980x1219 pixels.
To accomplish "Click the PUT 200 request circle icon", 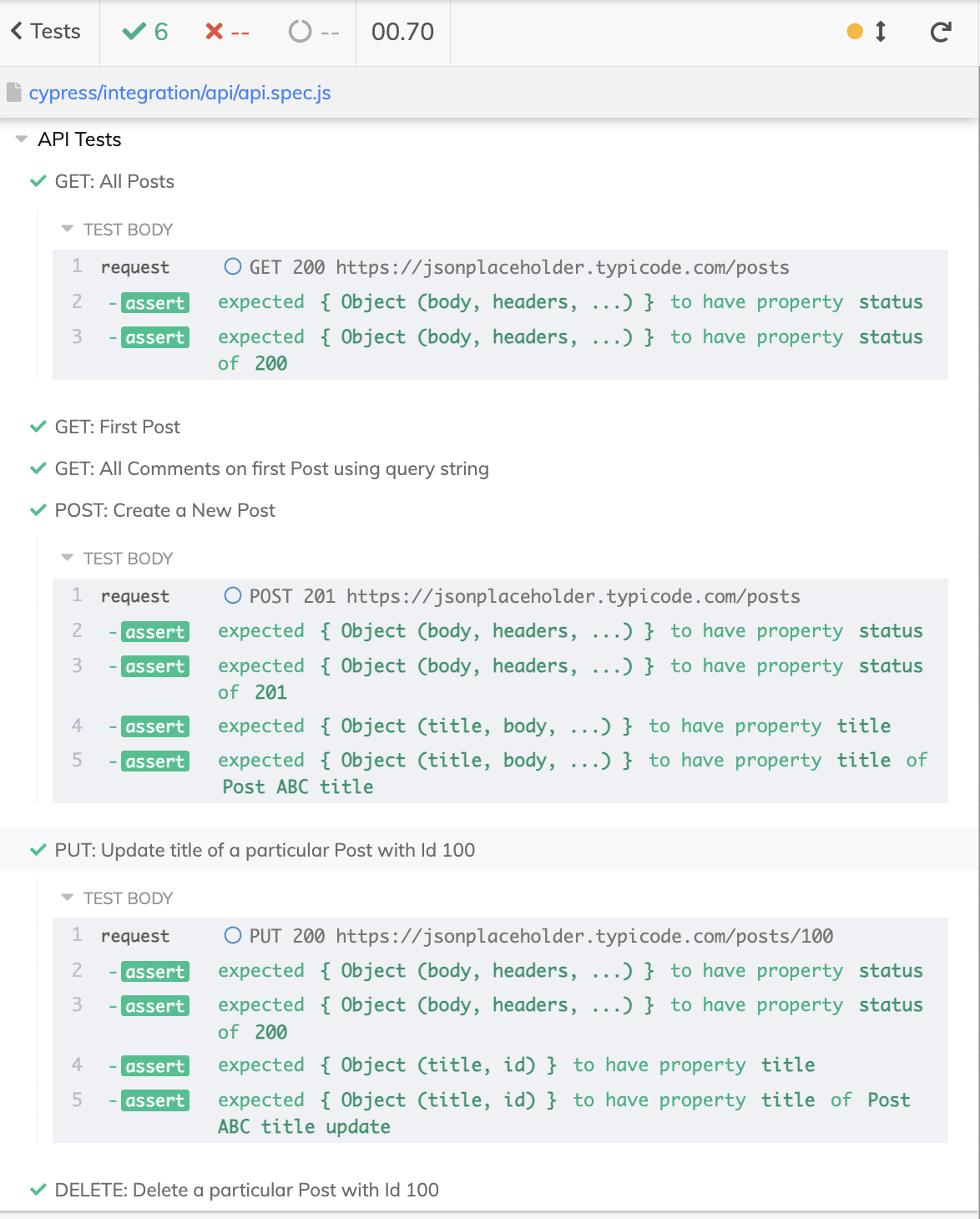I will (x=233, y=936).
